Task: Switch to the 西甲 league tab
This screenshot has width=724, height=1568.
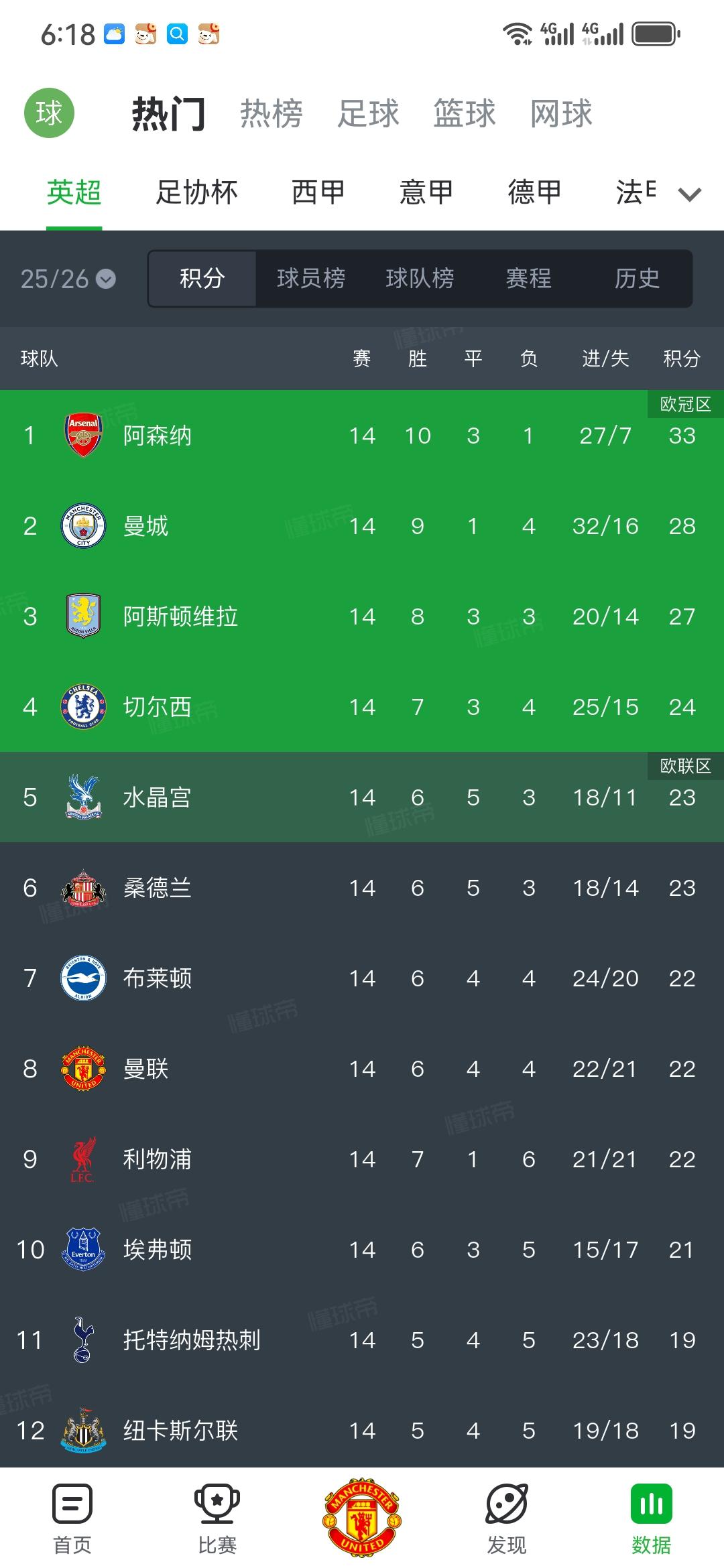Action: [x=318, y=193]
